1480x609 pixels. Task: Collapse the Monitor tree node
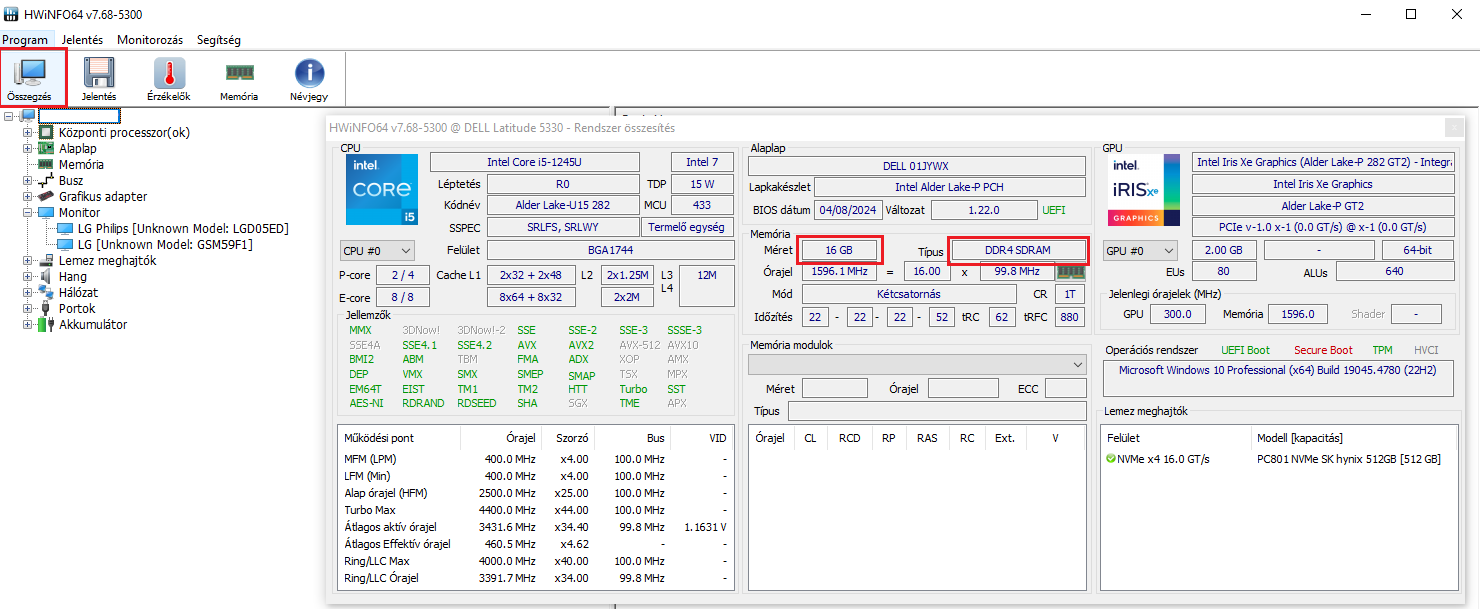click(x=29, y=212)
